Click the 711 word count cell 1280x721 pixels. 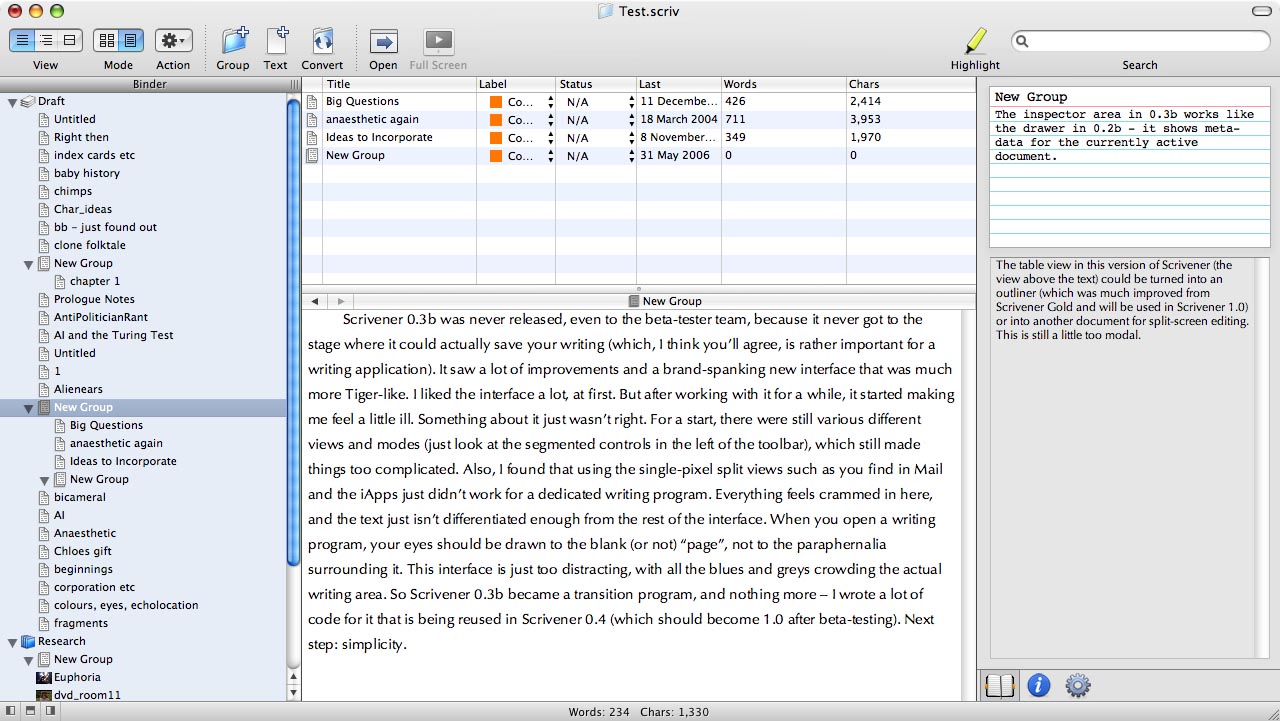(734, 119)
